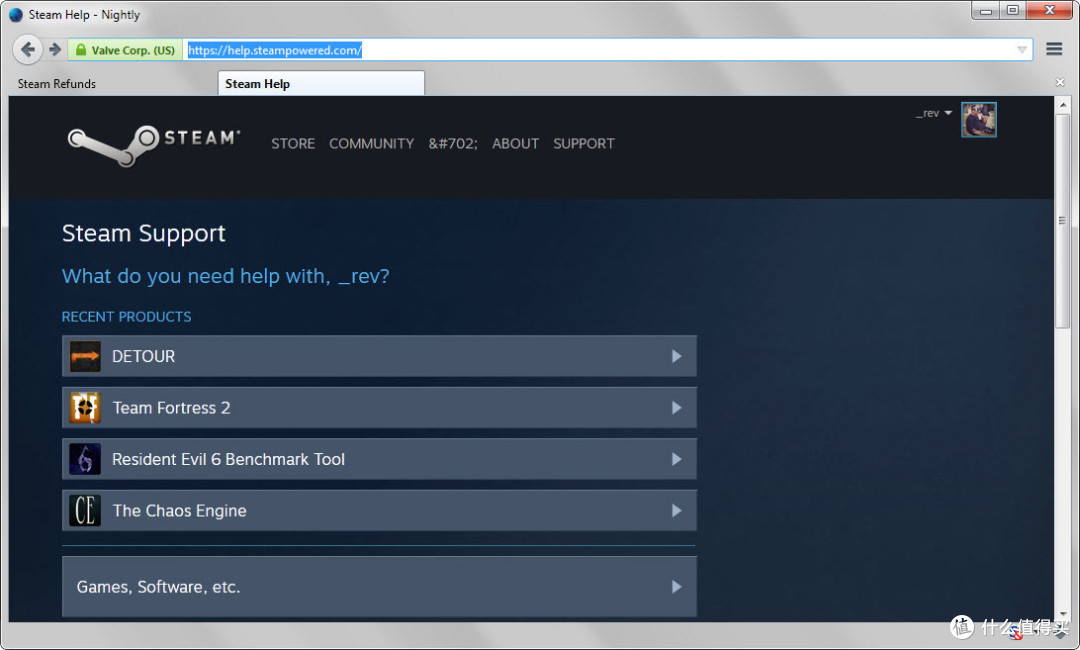Expand the Games, Software, etc. arrow
Screen dimensions: 1080x650
(676, 587)
